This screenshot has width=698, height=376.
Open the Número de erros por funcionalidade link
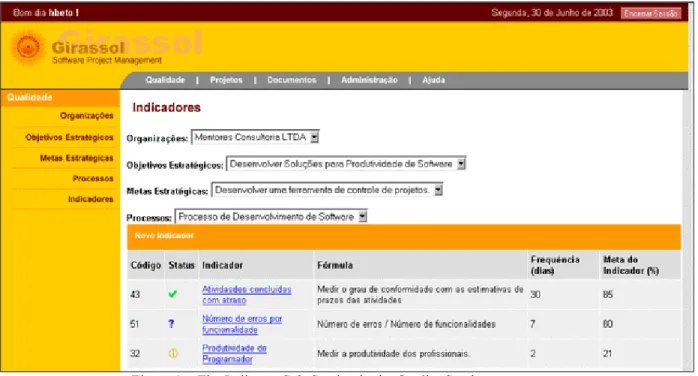tap(242, 324)
